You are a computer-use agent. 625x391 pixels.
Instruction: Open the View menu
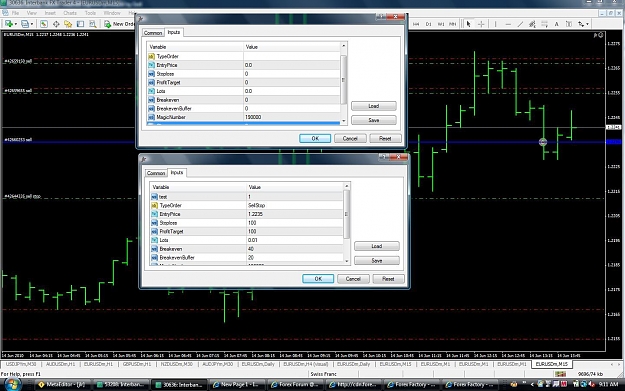(31, 13)
